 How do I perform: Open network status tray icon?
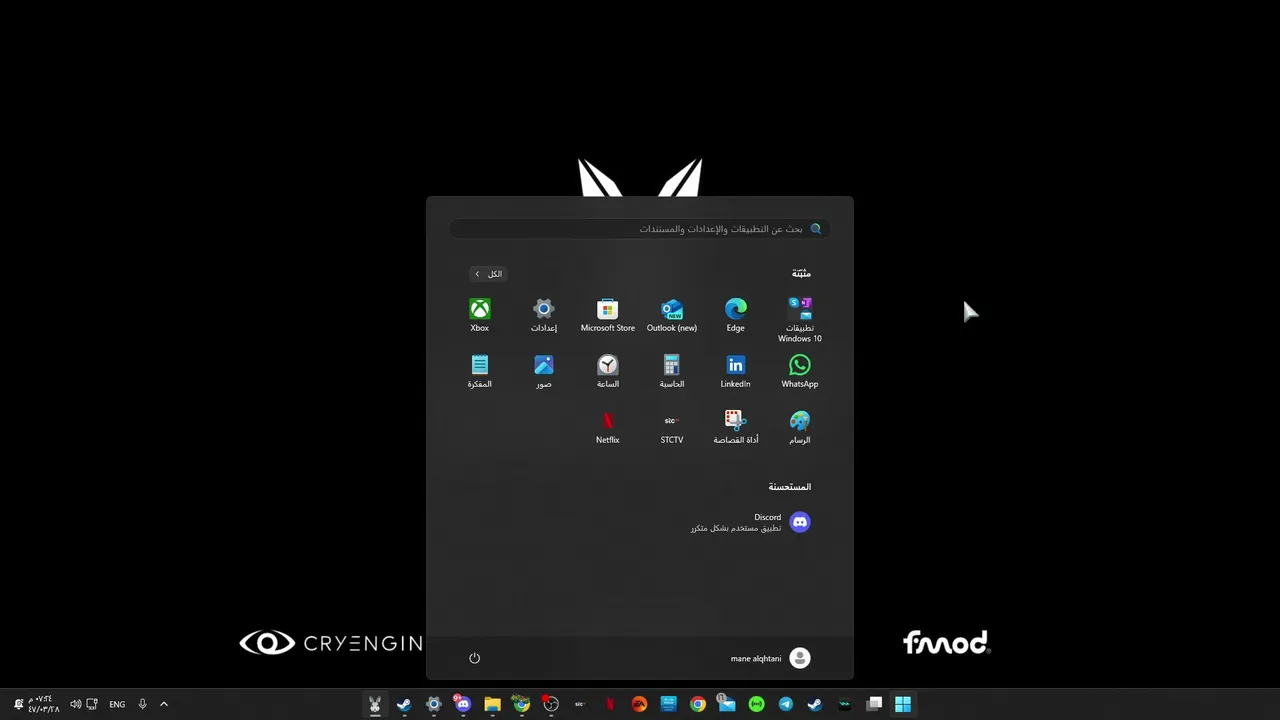coord(92,704)
